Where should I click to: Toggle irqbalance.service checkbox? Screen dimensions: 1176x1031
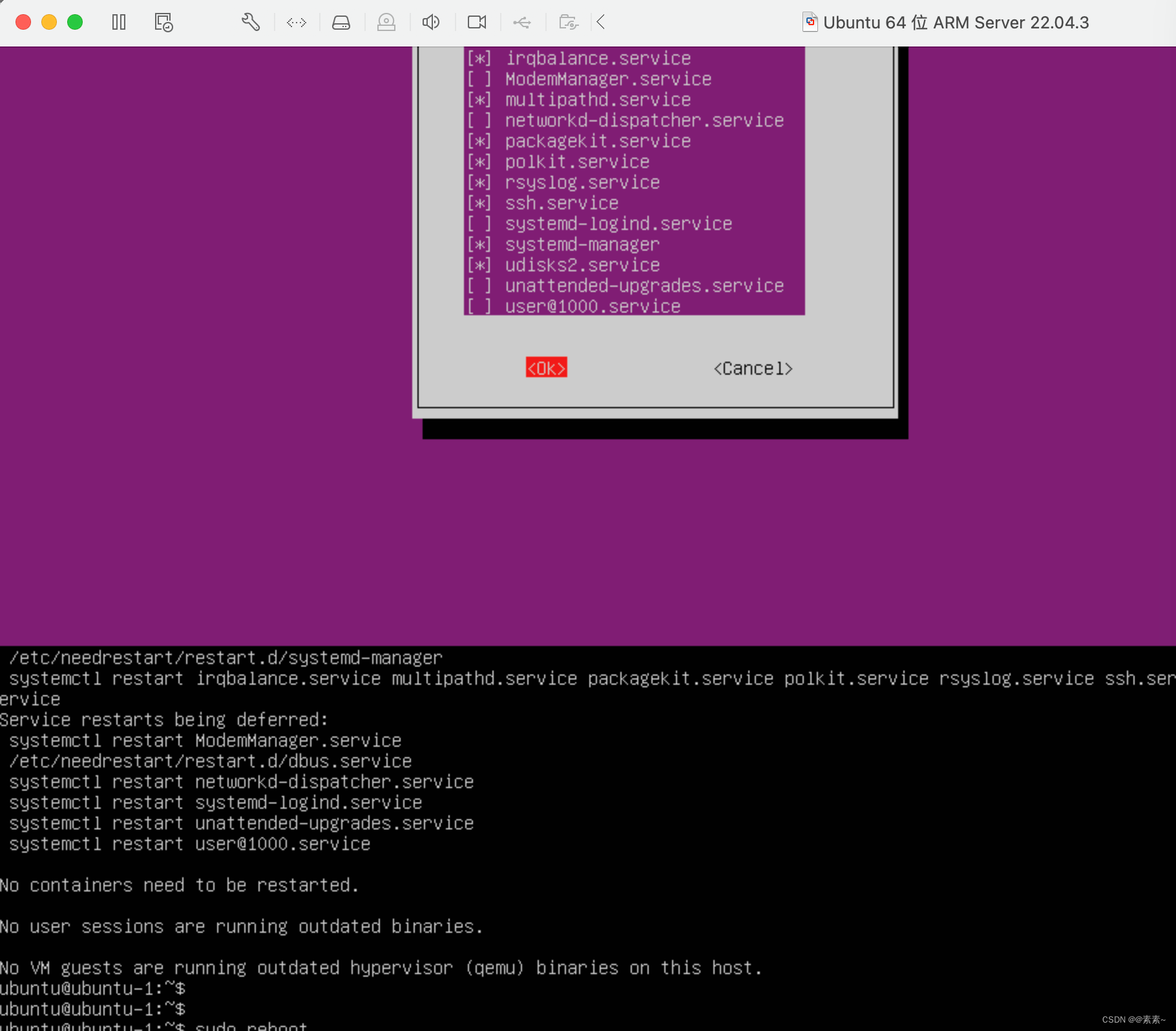pyautogui.click(x=479, y=59)
